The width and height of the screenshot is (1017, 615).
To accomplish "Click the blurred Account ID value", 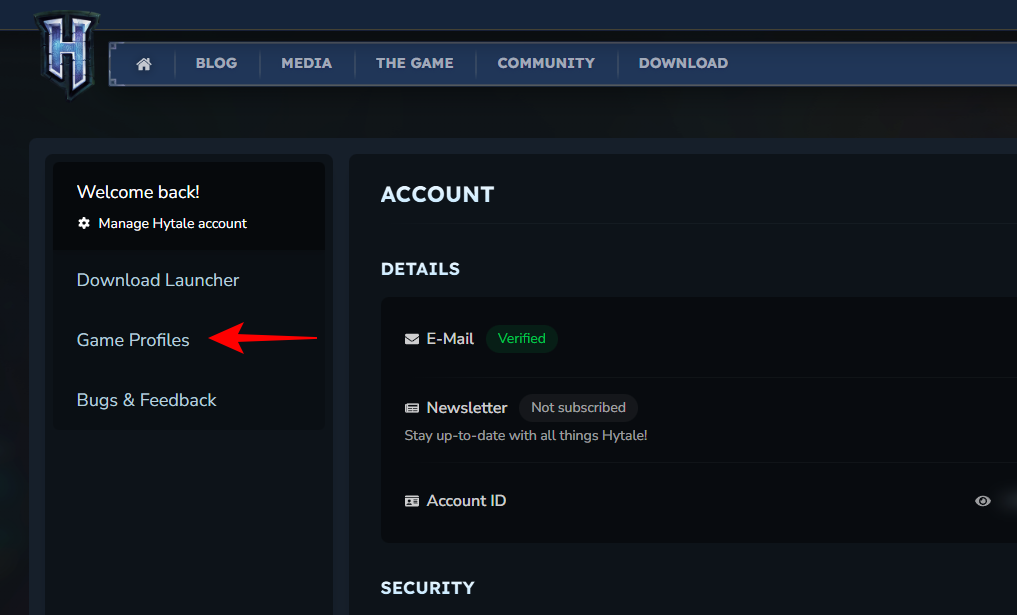I will (1007, 501).
